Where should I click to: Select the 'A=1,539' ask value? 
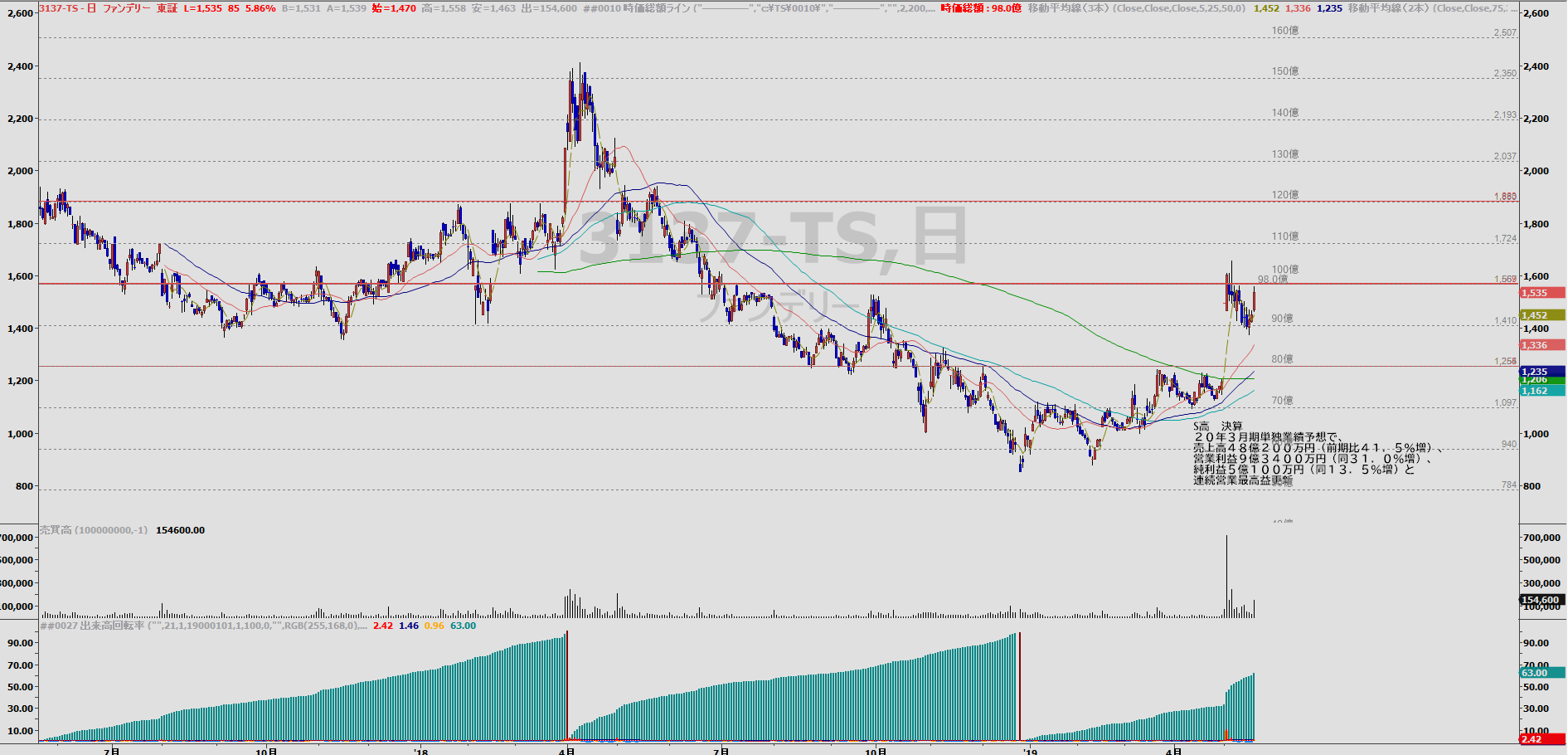[x=346, y=7]
